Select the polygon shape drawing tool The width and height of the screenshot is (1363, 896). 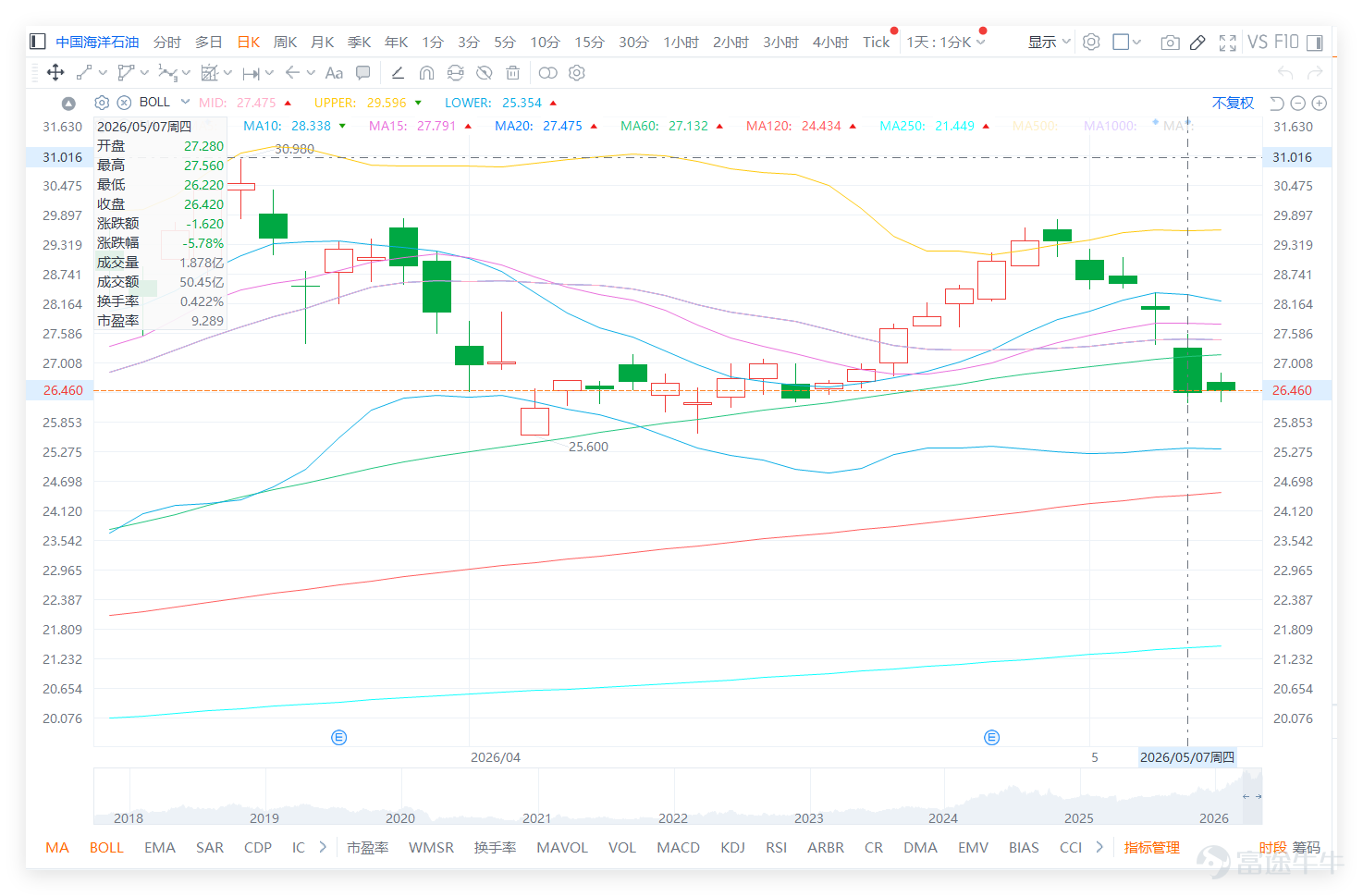pyautogui.click(x=126, y=73)
